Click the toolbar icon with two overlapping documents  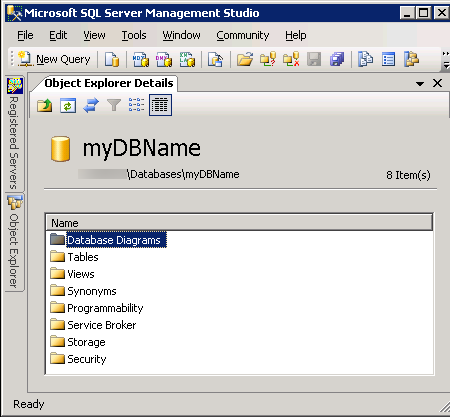click(366, 59)
